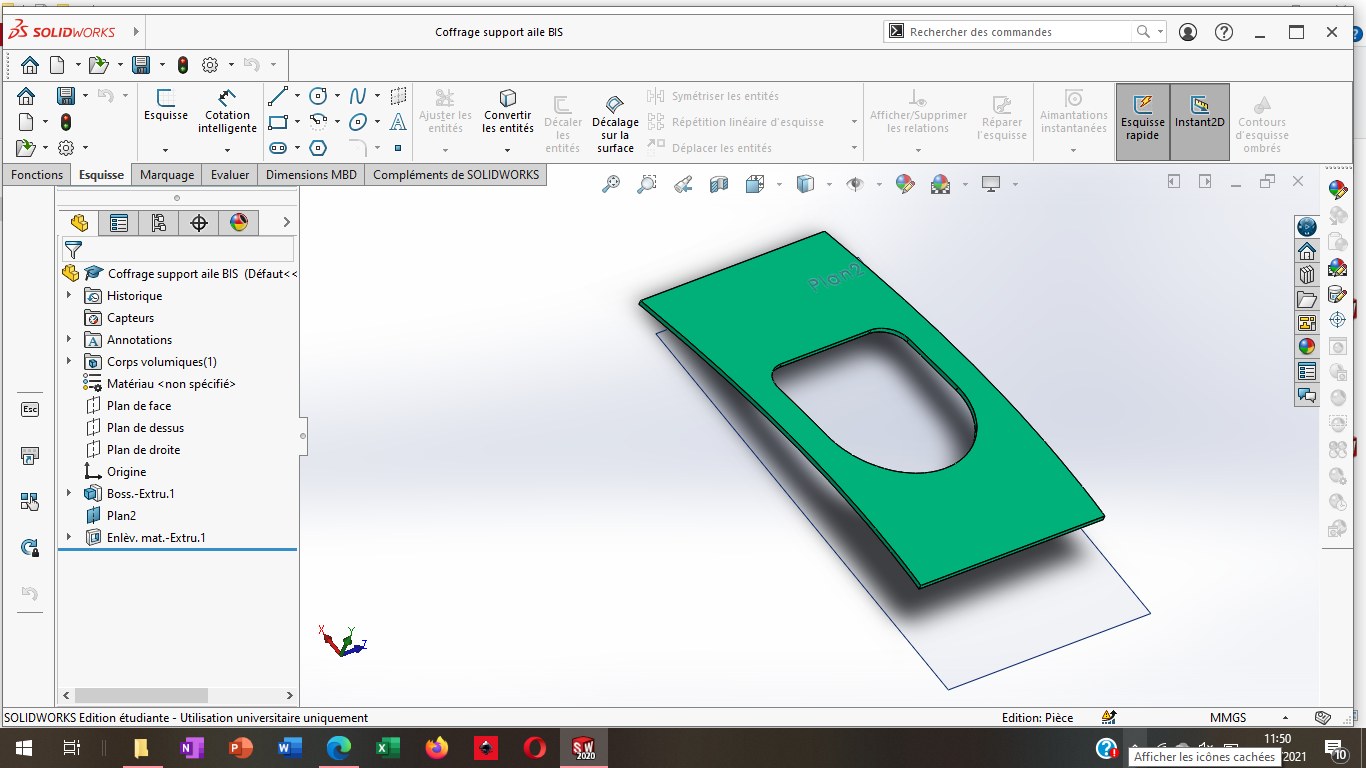Activate the Section View icon

point(719,184)
